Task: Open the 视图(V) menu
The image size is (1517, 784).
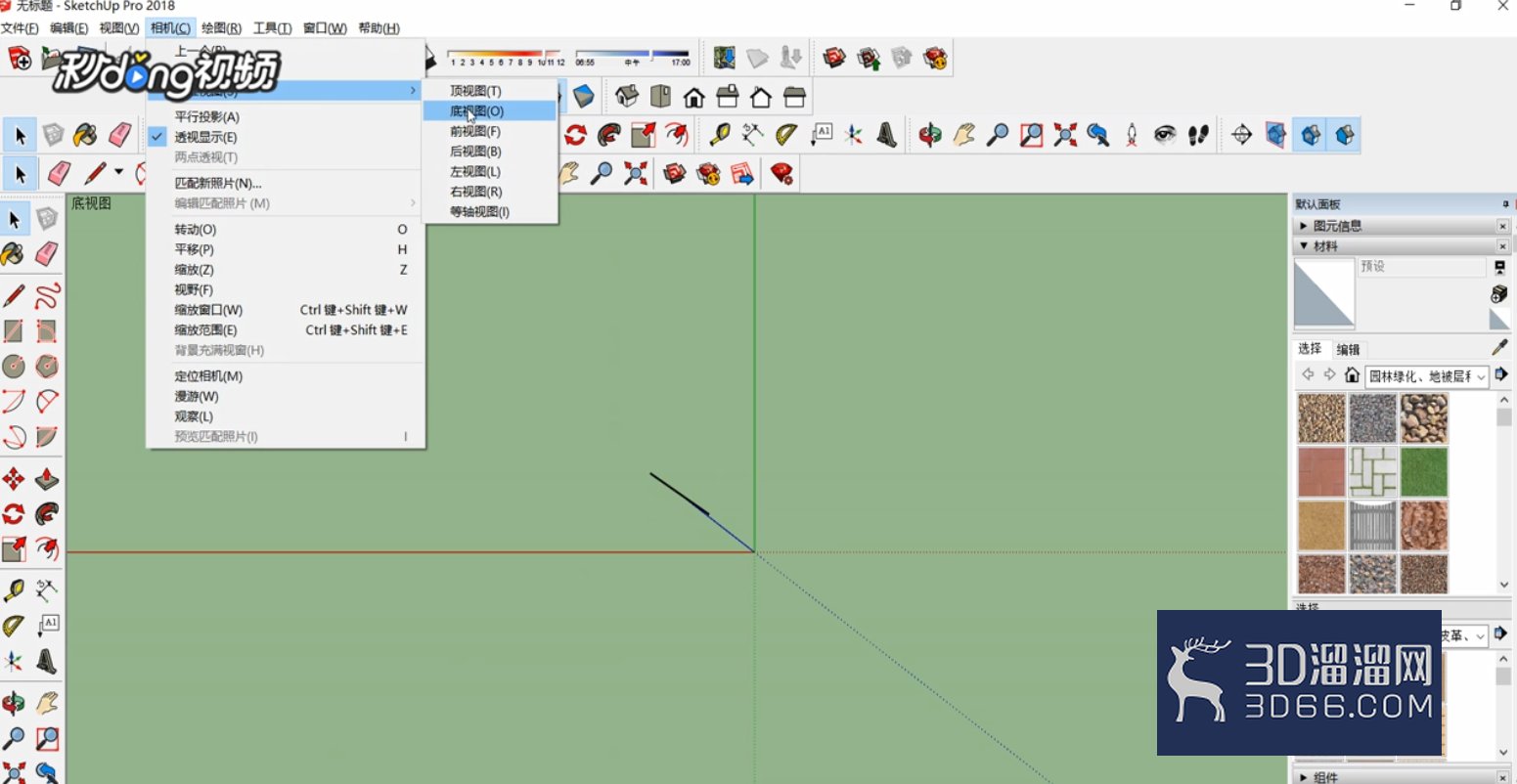Action: click(119, 28)
